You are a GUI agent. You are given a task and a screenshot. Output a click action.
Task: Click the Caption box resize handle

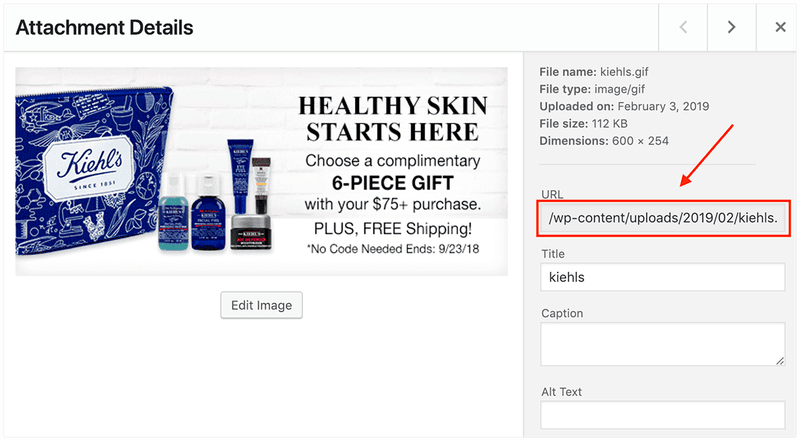pos(780,361)
